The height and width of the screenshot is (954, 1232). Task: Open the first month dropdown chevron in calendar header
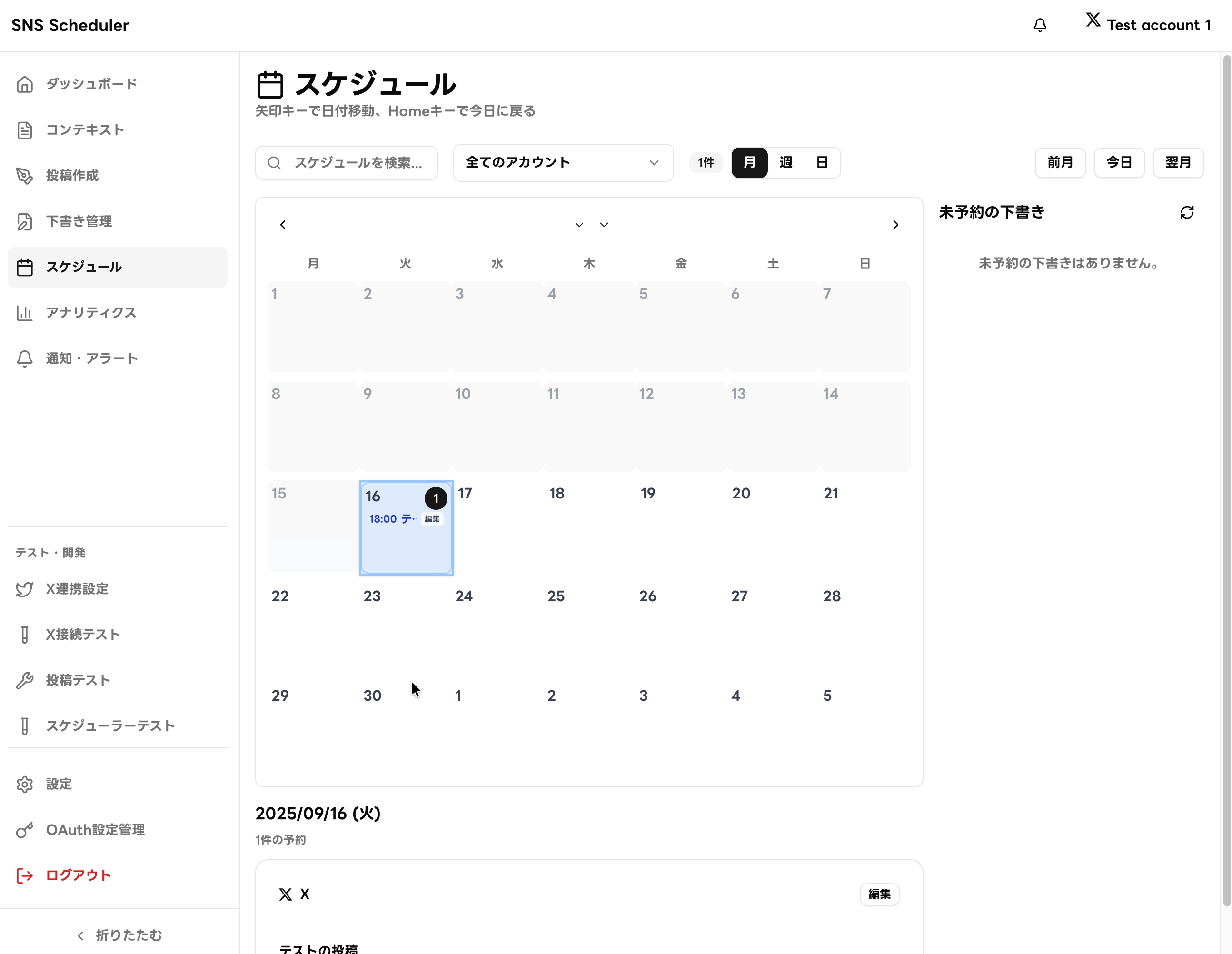pyautogui.click(x=579, y=225)
